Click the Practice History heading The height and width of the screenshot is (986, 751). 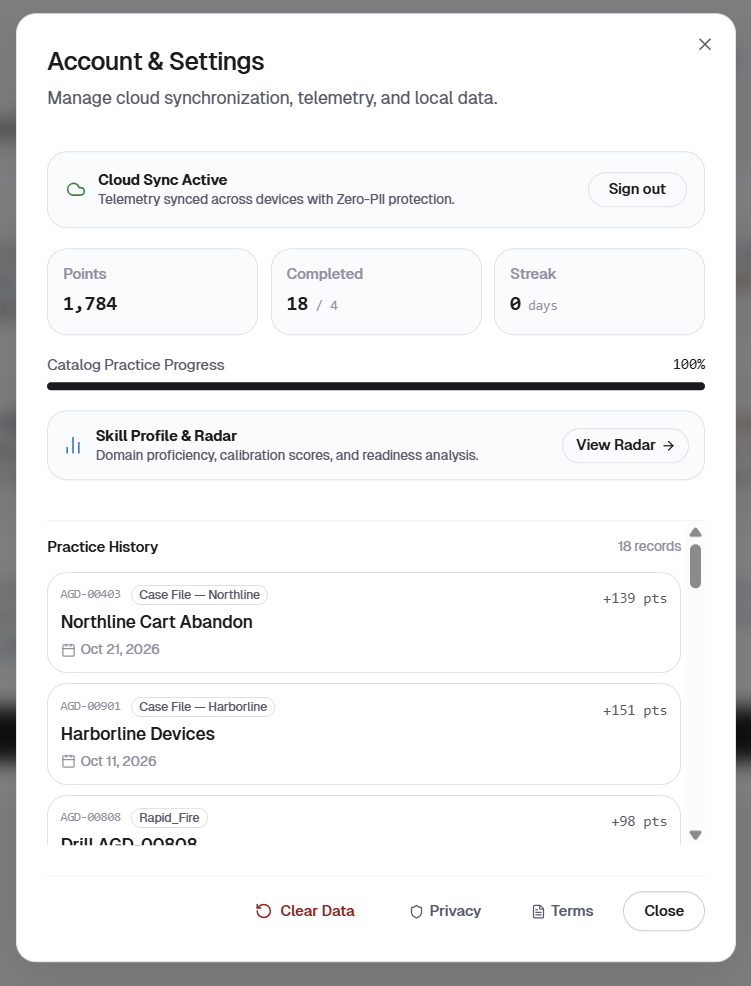[103, 547]
